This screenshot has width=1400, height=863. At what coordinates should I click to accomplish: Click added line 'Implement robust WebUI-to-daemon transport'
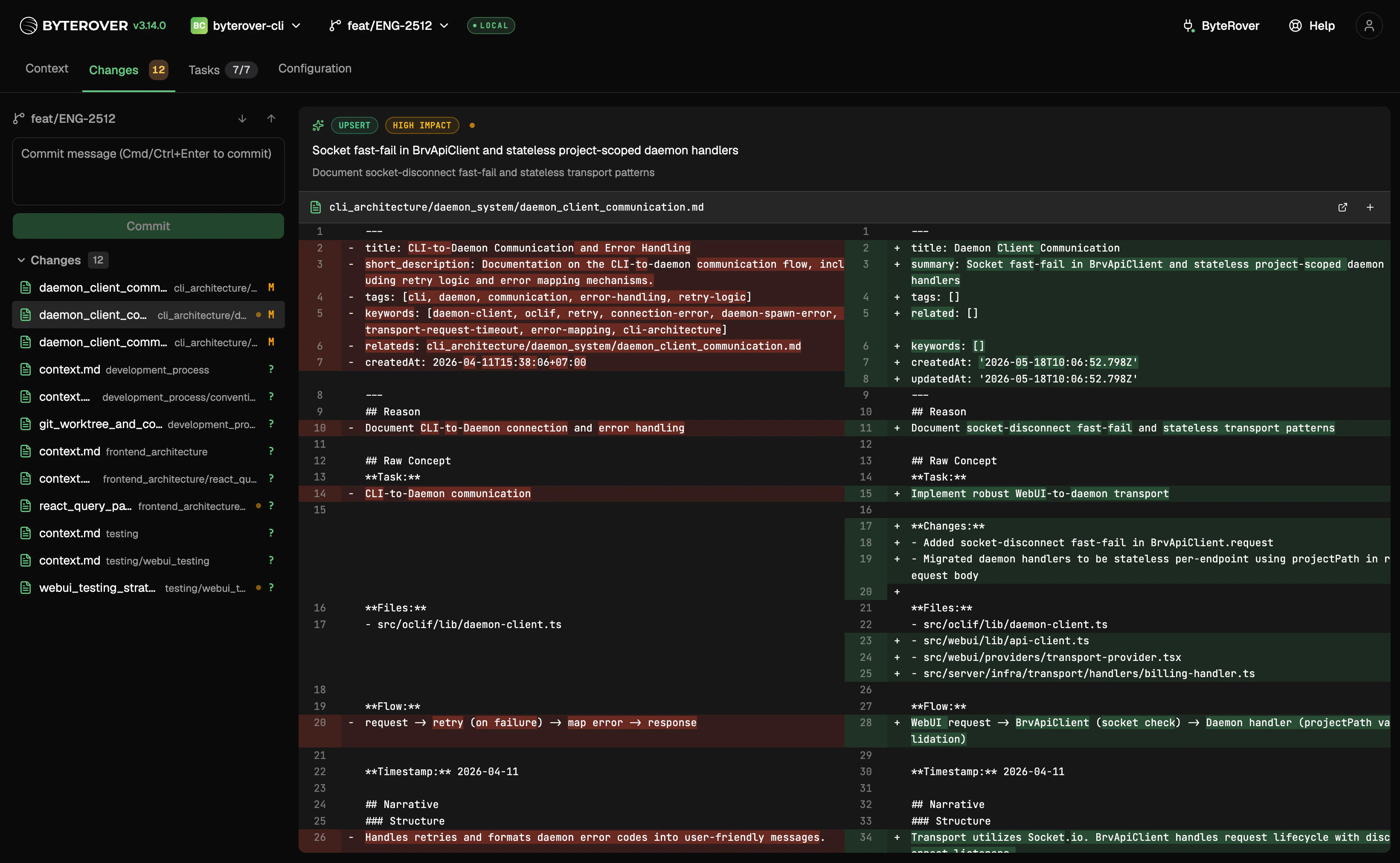(x=1040, y=494)
